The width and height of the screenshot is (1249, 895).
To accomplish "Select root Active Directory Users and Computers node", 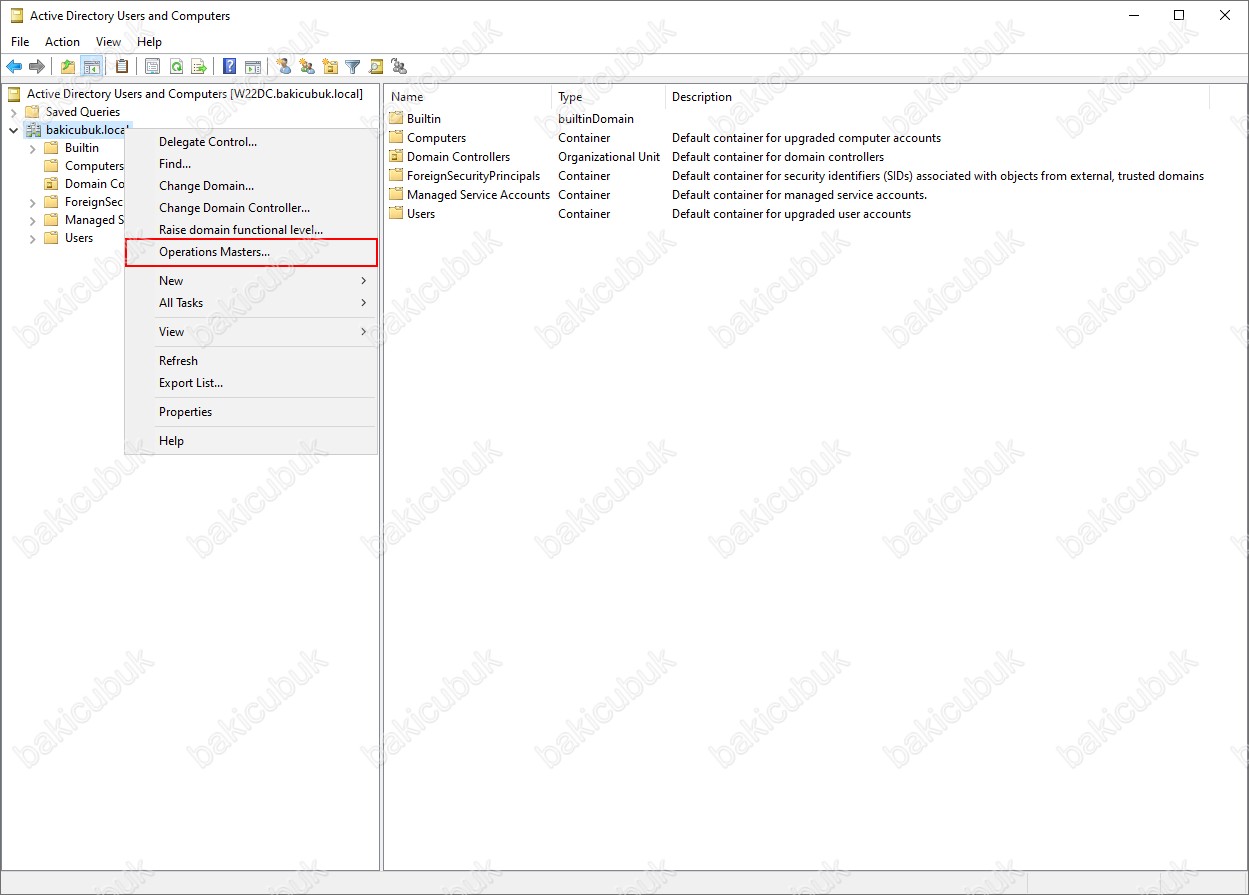I will (194, 94).
